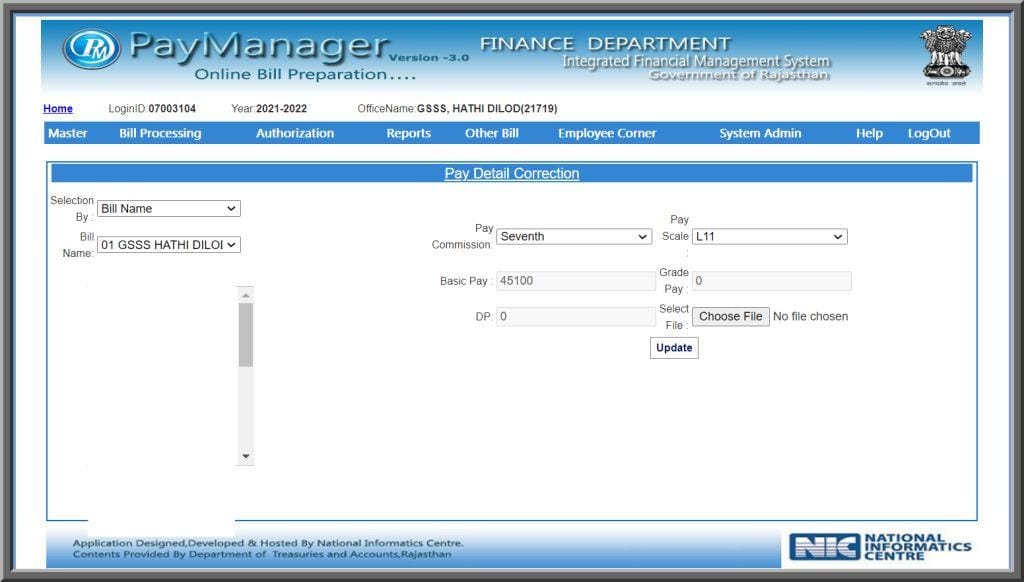This screenshot has height=582, width=1024.
Task: Click the Update button
Action: click(674, 348)
